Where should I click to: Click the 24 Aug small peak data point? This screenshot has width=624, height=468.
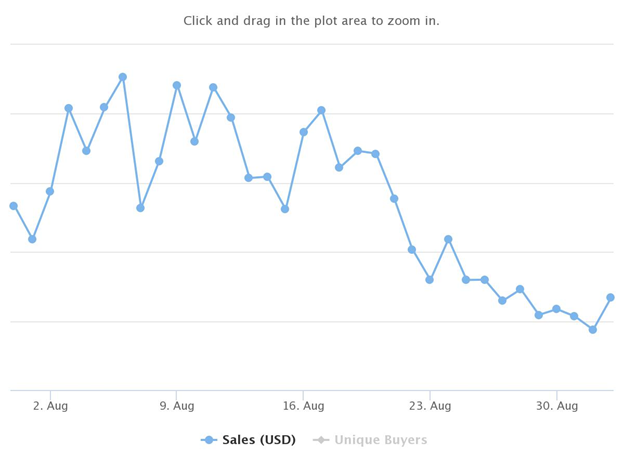(x=448, y=239)
